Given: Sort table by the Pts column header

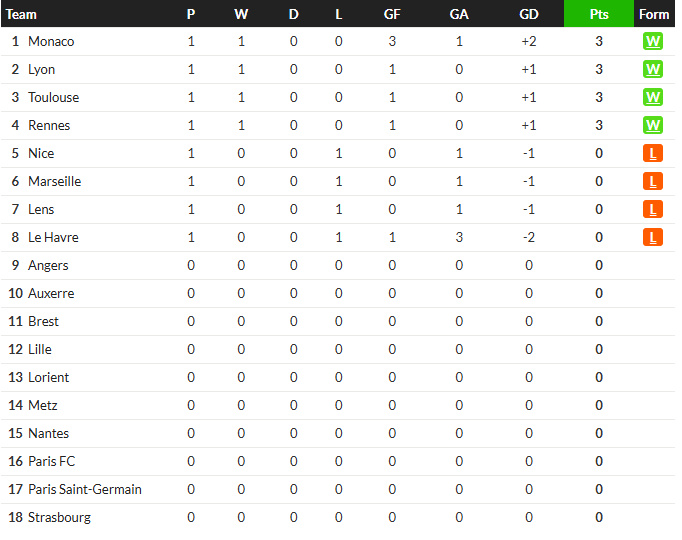Looking at the screenshot, I should click(598, 14).
